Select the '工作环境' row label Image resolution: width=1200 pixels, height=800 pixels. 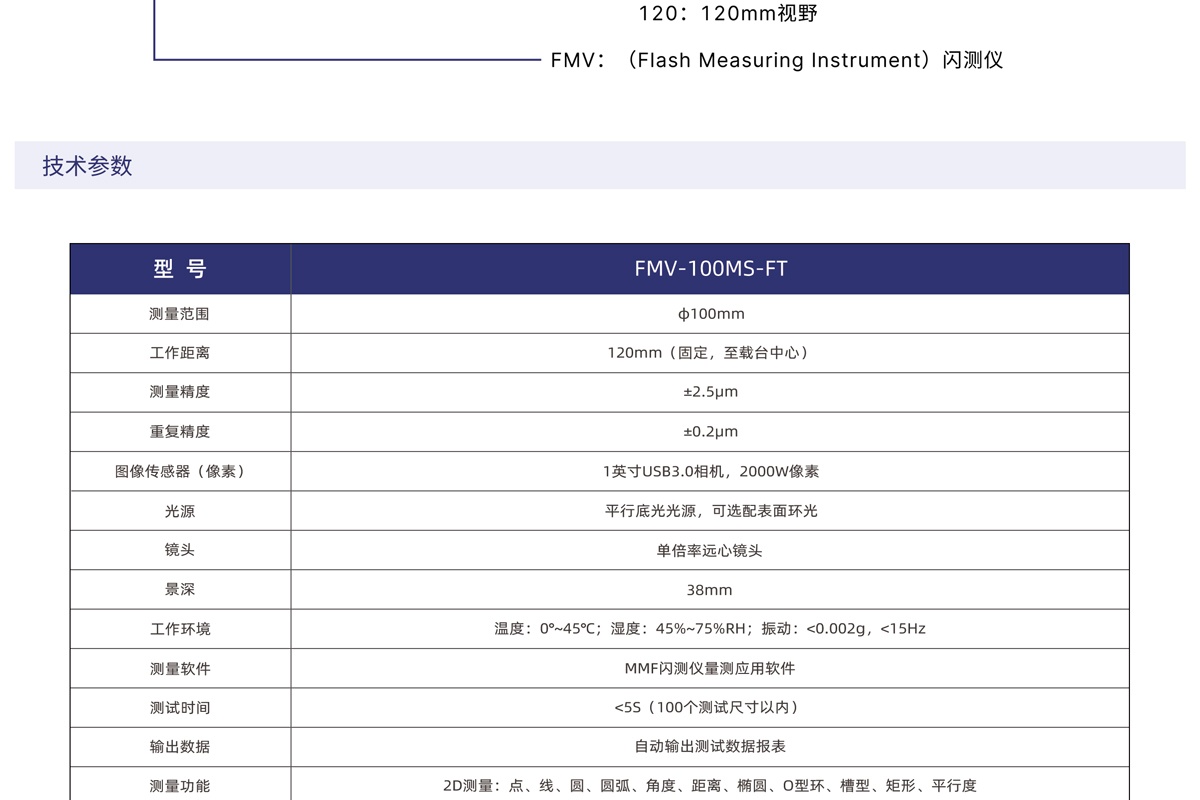point(180,629)
